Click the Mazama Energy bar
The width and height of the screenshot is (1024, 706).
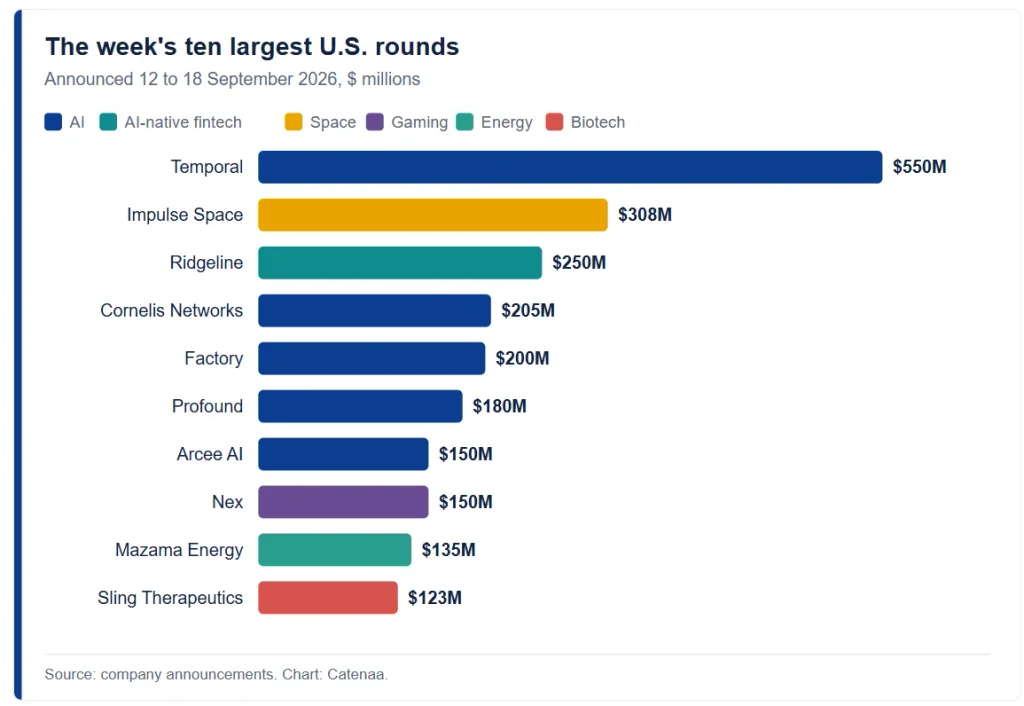pos(334,550)
